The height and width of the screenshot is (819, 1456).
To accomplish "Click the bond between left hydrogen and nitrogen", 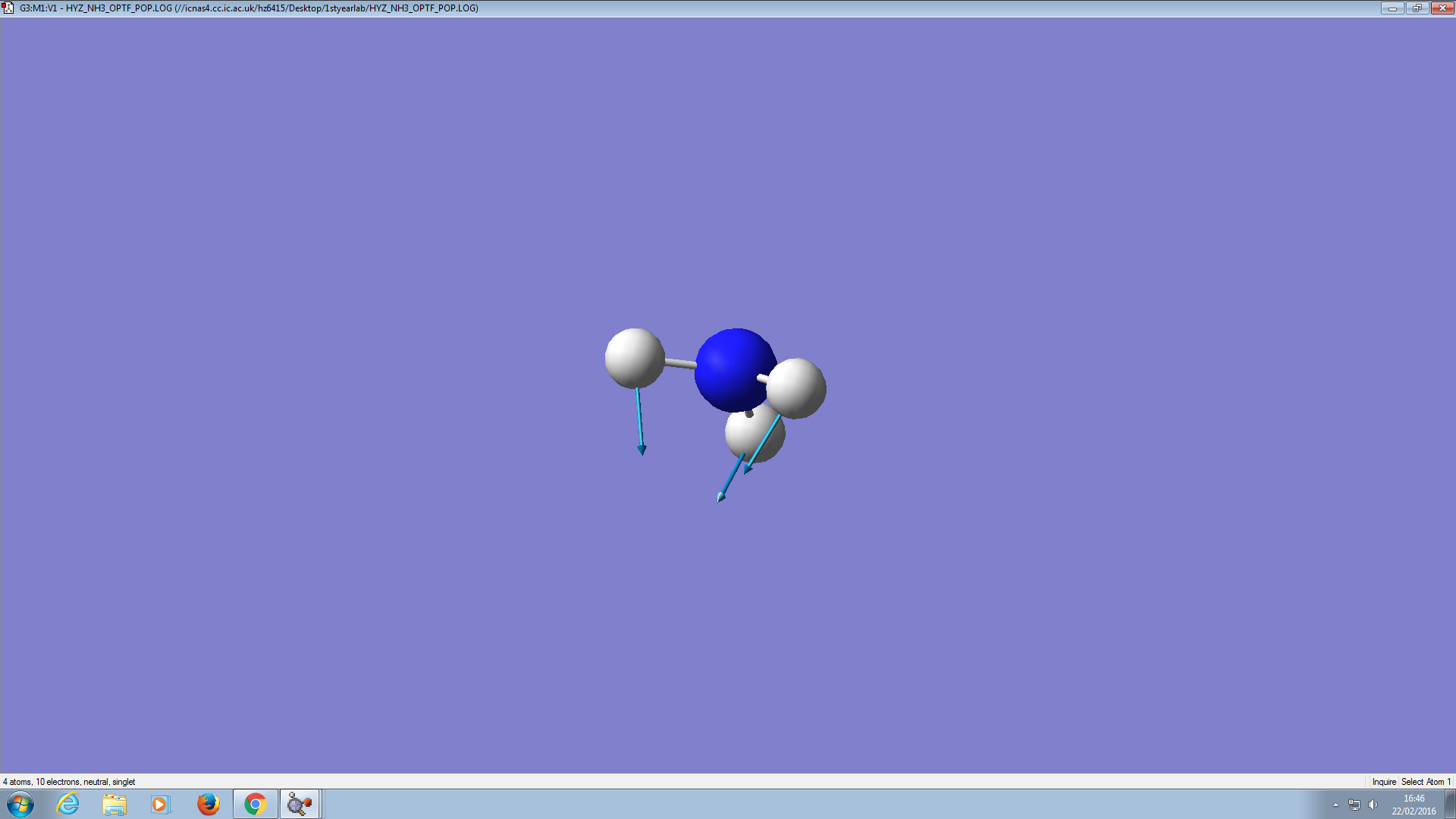I will tap(680, 364).
